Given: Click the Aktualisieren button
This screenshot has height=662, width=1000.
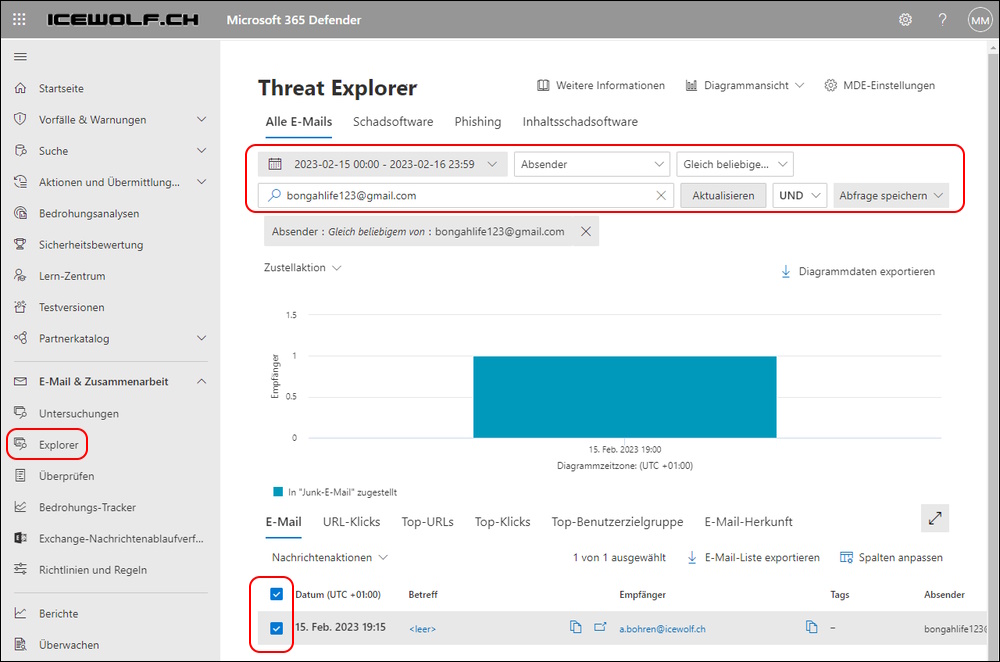Looking at the screenshot, I should coord(723,196).
